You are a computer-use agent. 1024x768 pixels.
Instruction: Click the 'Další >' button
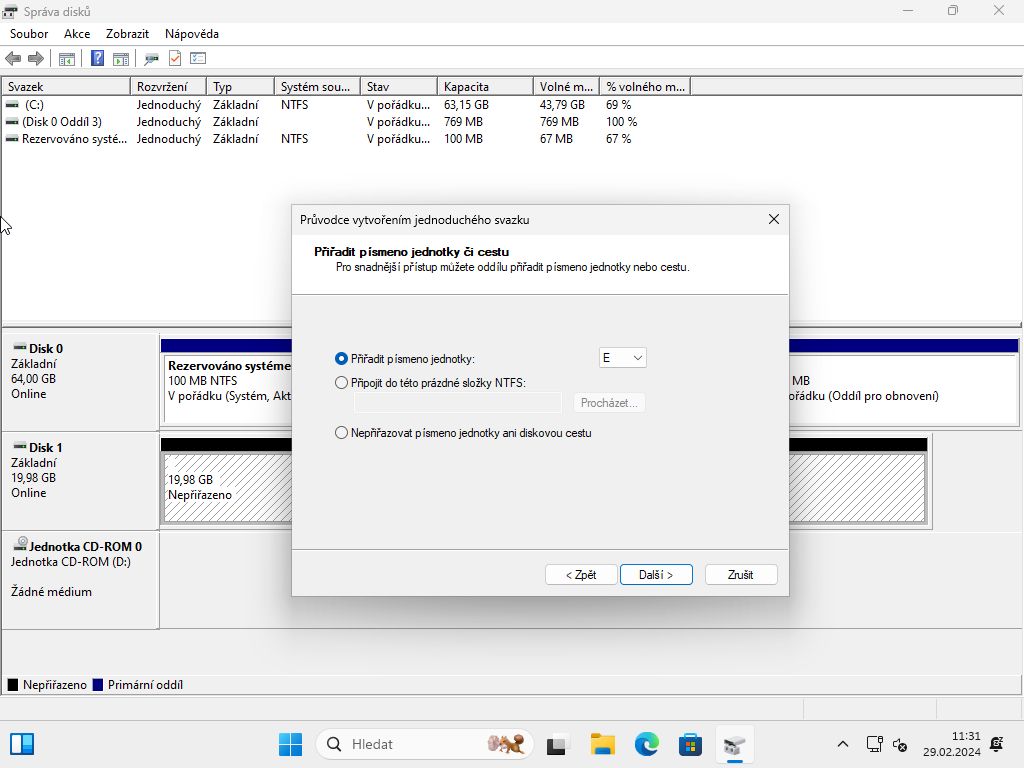pyautogui.click(x=656, y=575)
